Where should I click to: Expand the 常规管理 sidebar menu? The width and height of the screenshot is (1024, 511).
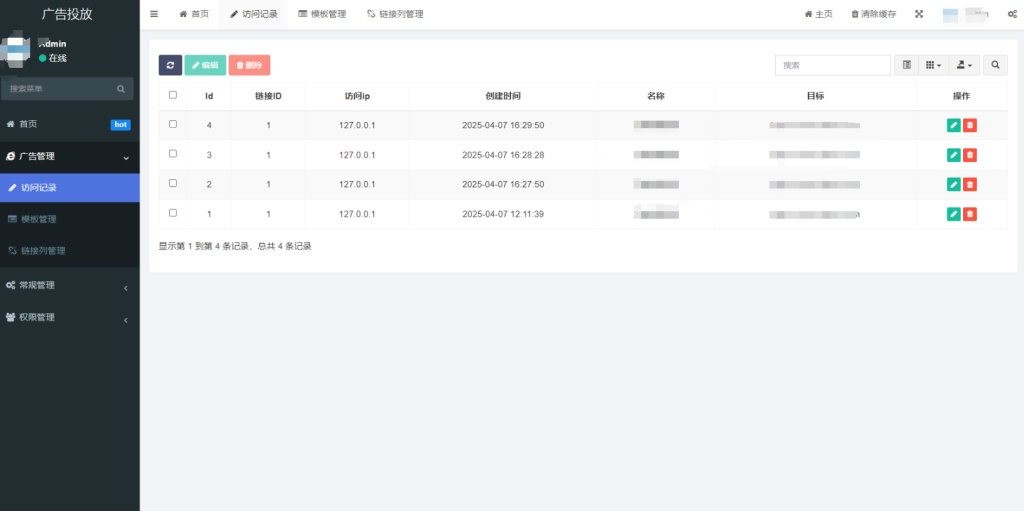(x=69, y=285)
